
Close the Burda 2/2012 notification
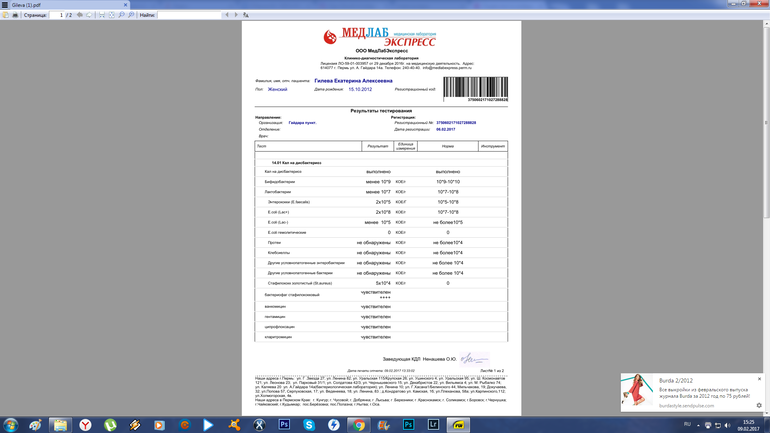759,379
